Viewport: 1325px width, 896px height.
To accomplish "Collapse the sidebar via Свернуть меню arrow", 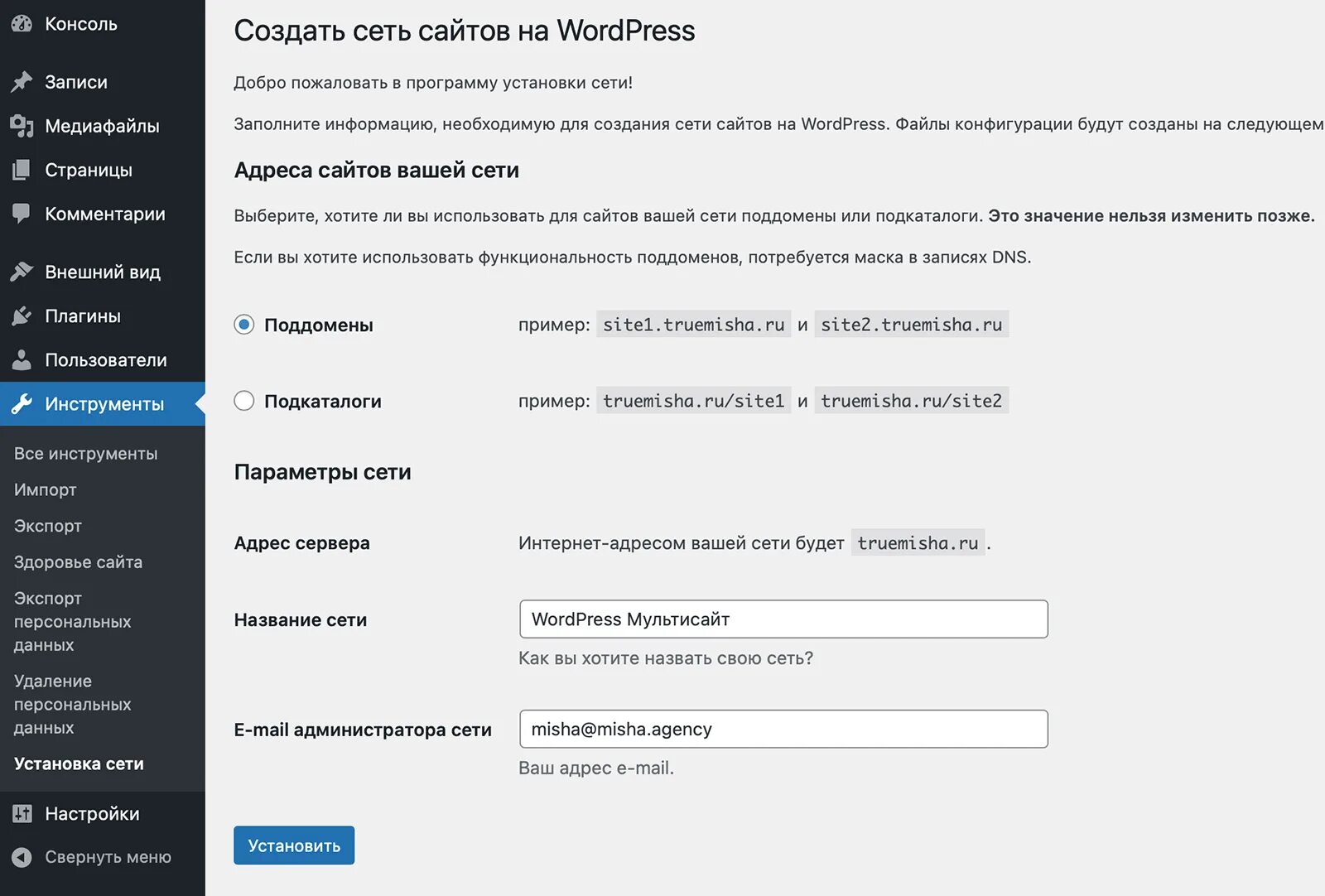I will tap(22, 857).
